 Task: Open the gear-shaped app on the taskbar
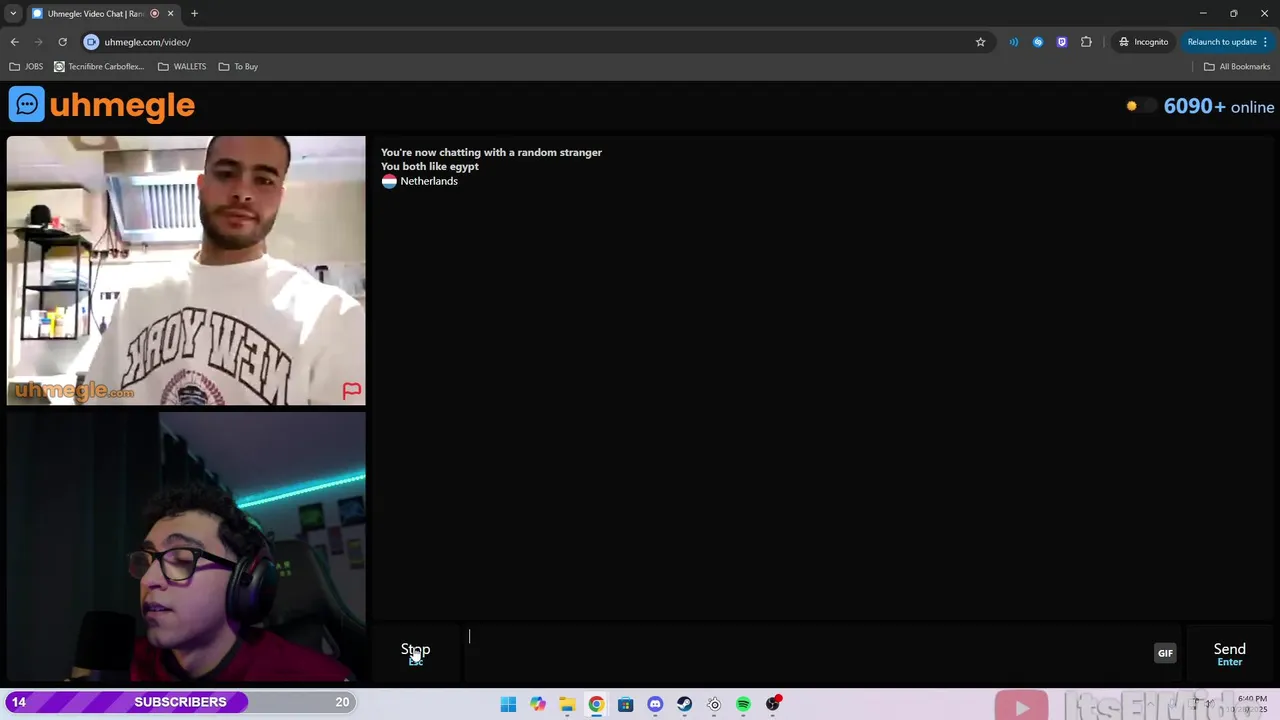[714, 704]
